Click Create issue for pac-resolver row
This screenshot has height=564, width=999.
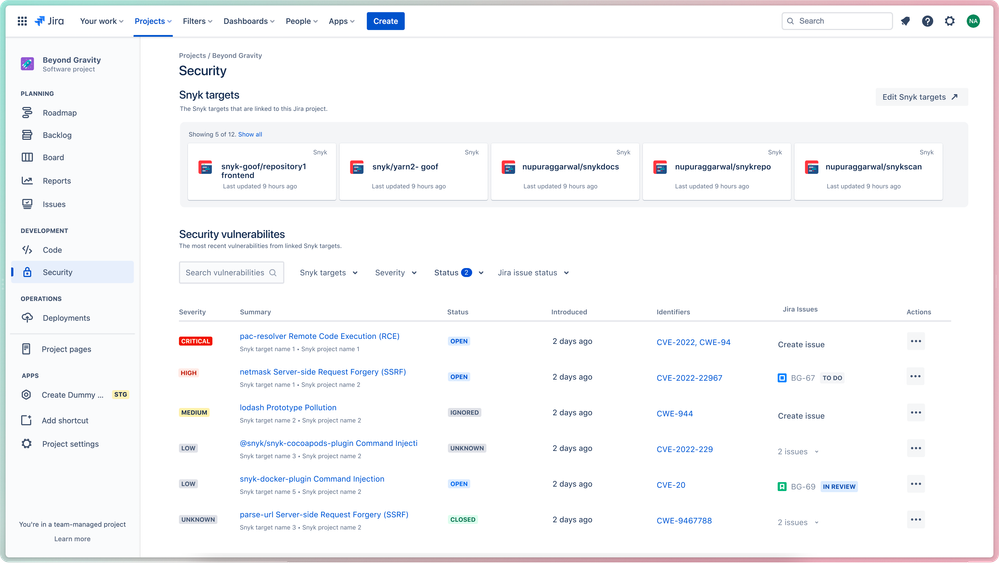pyautogui.click(x=801, y=345)
